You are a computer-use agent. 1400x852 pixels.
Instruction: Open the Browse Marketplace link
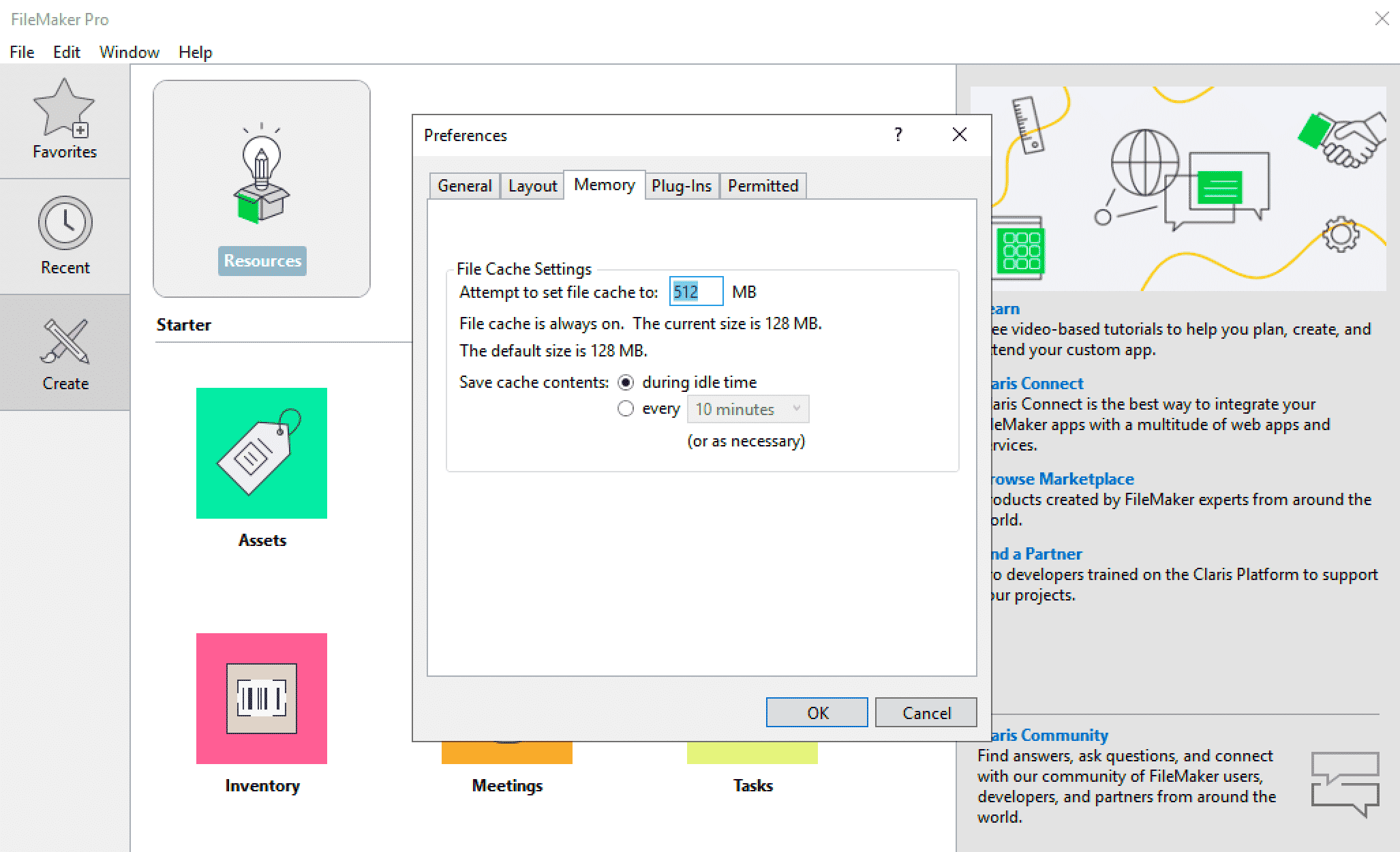pyautogui.click(x=1062, y=479)
